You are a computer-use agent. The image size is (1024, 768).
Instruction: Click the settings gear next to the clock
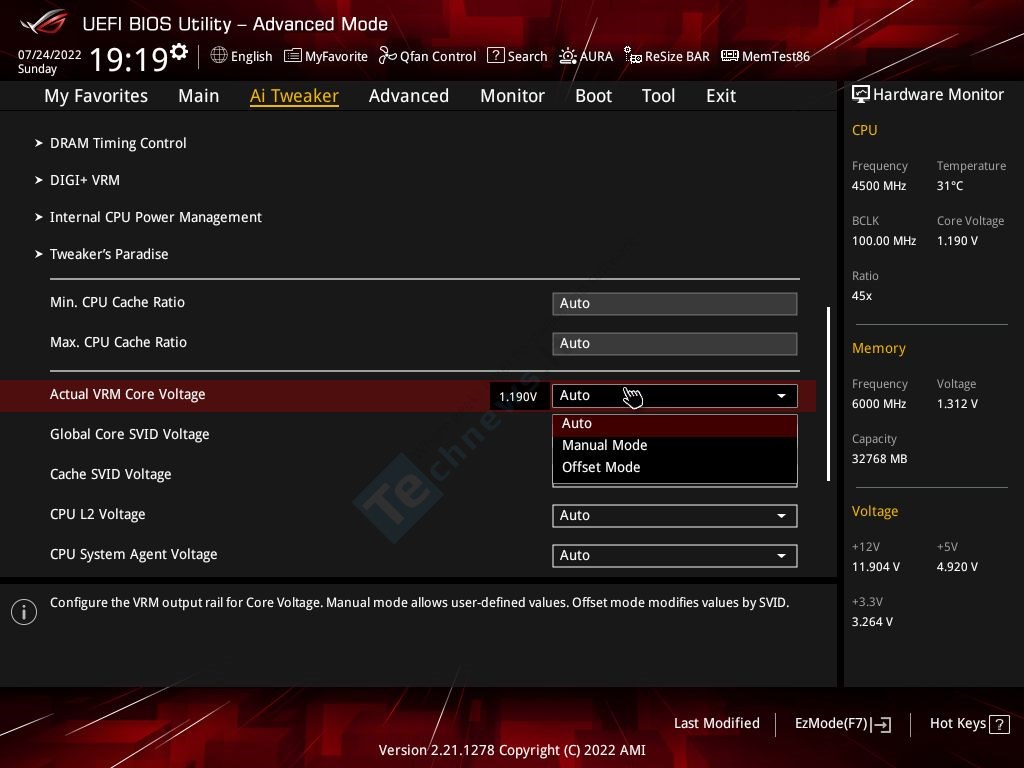[x=179, y=51]
